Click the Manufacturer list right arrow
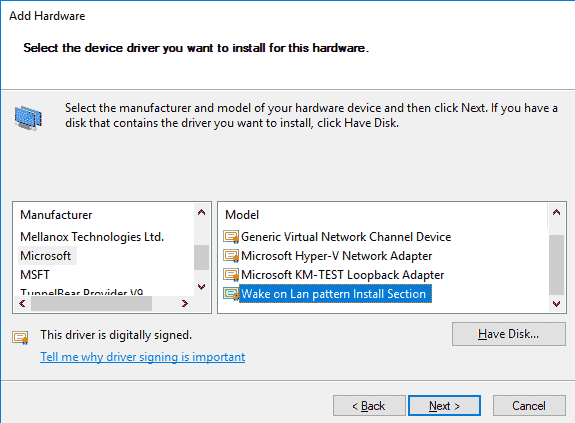The width and height of the screenshot is (575, 423). [x=185, y=304]
